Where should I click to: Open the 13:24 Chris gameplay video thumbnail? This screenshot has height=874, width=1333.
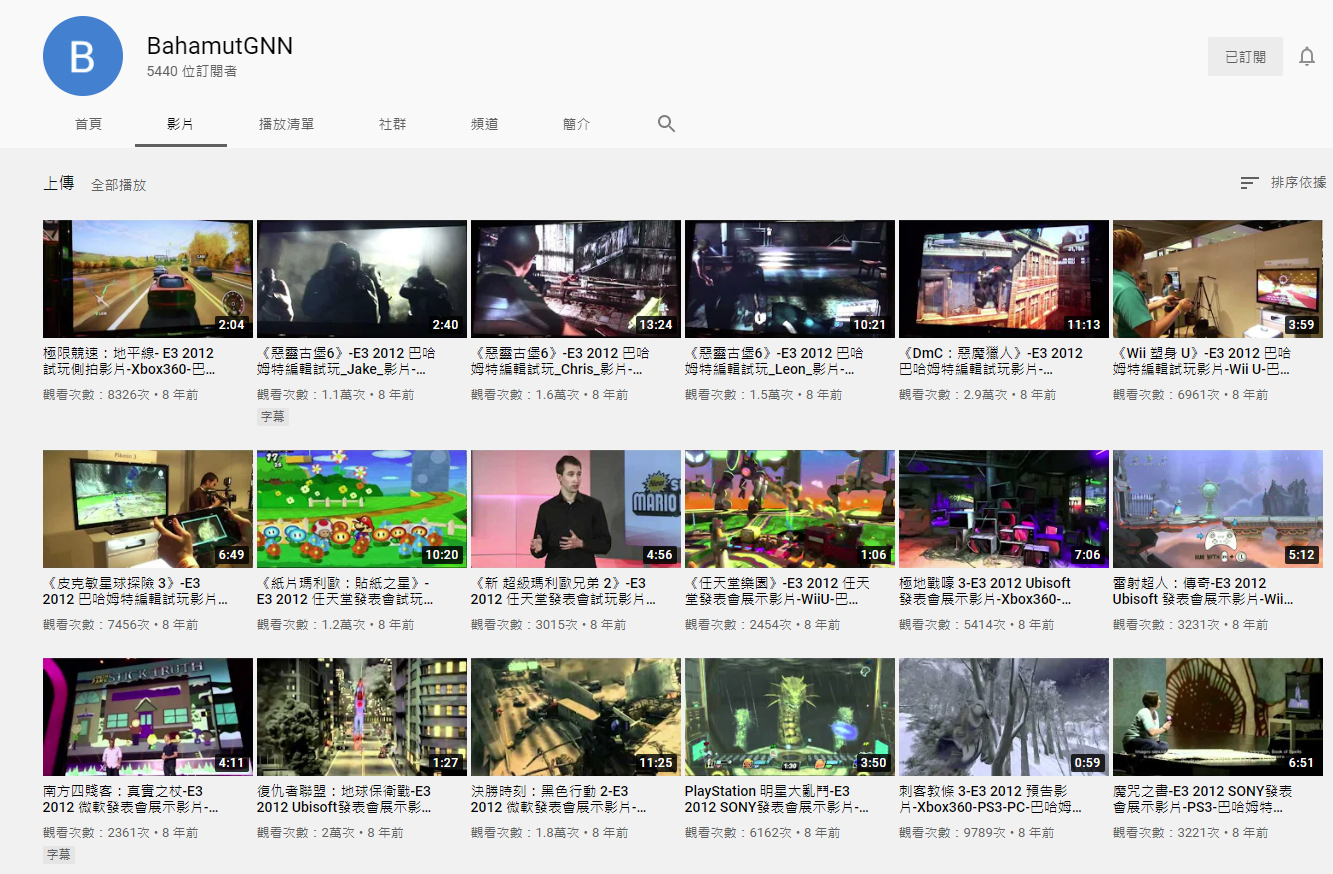click(576, 279)
